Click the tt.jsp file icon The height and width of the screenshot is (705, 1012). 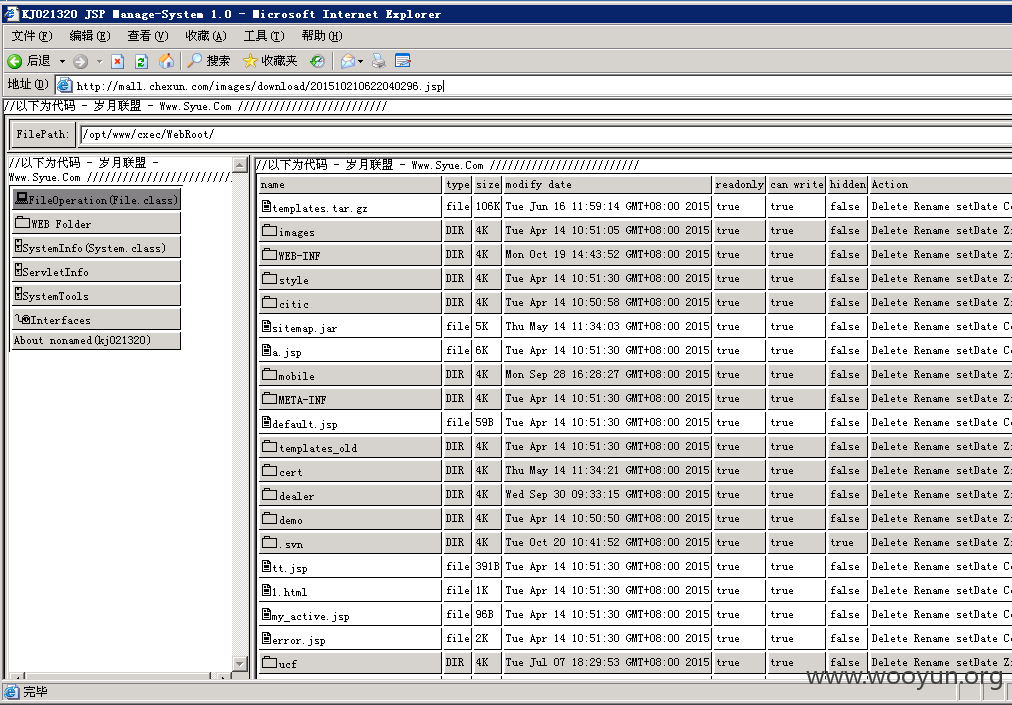pos(267,567)
